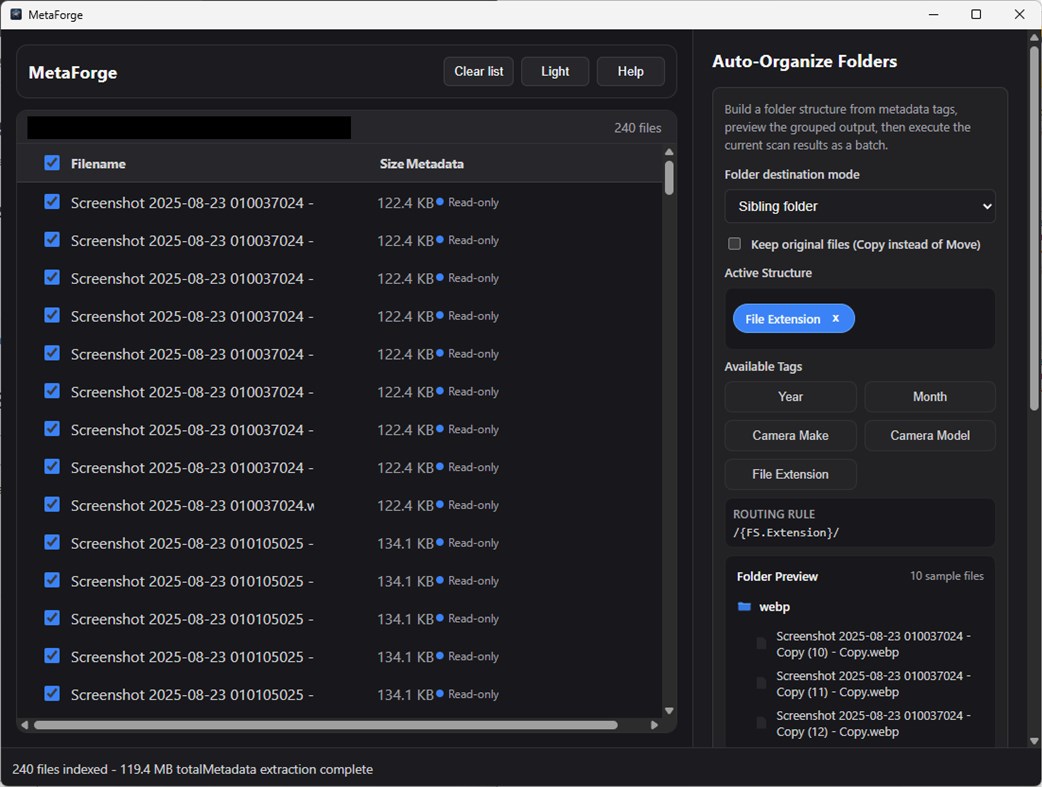The image size is (1042, 787).
Task: Open the Folder destination mode dropdown
Action: point(858,206)
